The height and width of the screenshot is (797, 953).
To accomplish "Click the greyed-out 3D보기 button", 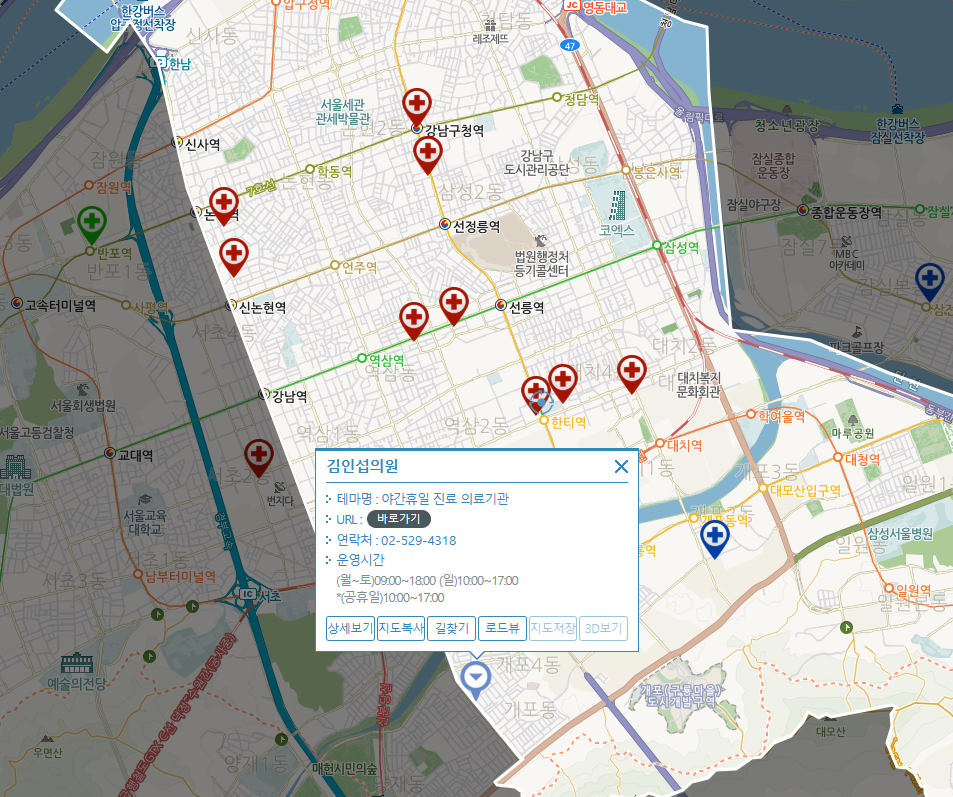I will pos(604,628).
